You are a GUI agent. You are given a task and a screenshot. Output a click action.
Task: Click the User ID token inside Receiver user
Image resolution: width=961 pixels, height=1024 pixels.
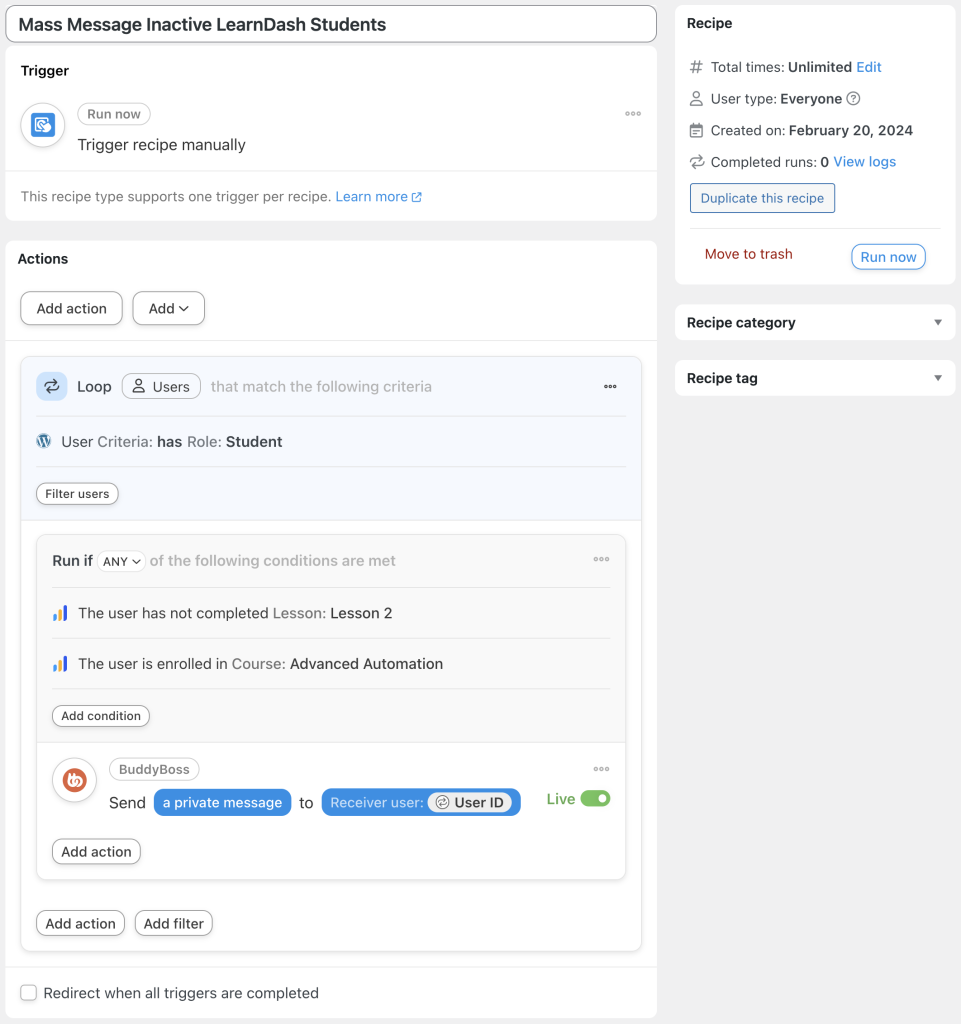point(472,801)
